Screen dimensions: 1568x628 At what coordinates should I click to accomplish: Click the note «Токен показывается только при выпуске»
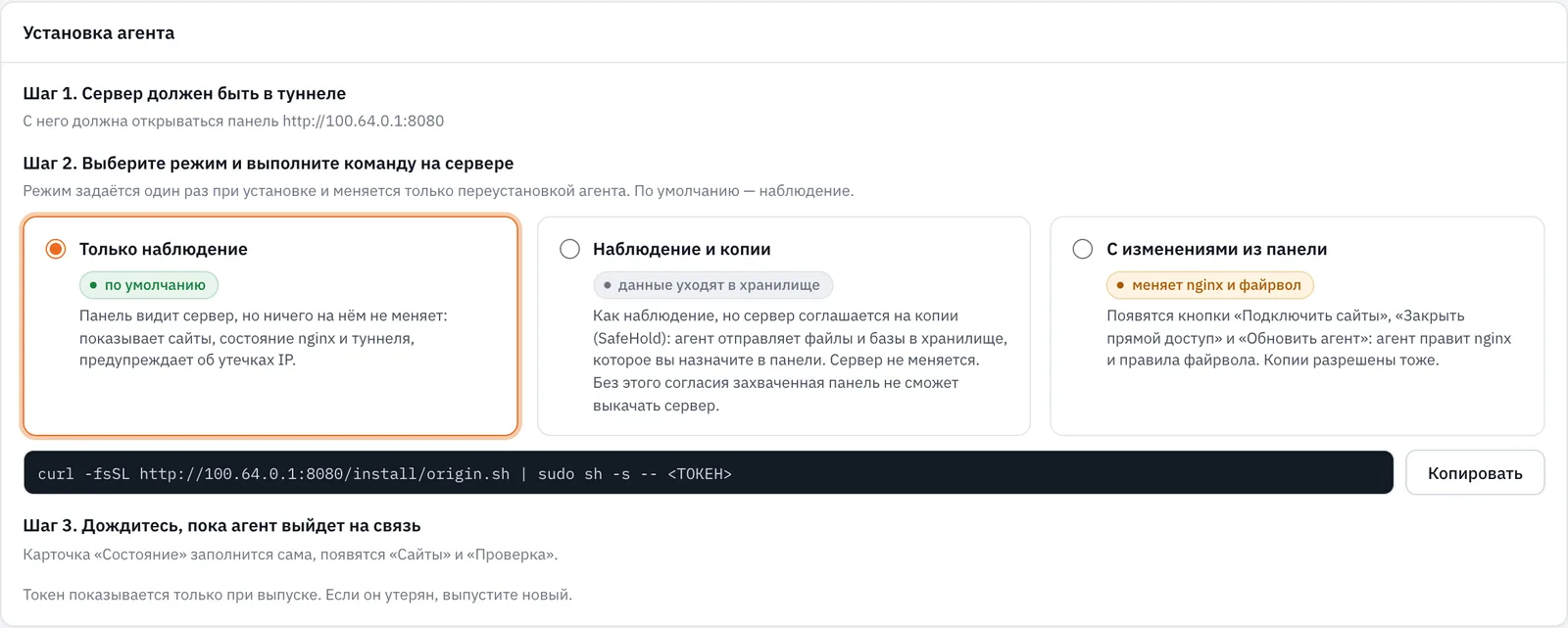pos(298,595)
